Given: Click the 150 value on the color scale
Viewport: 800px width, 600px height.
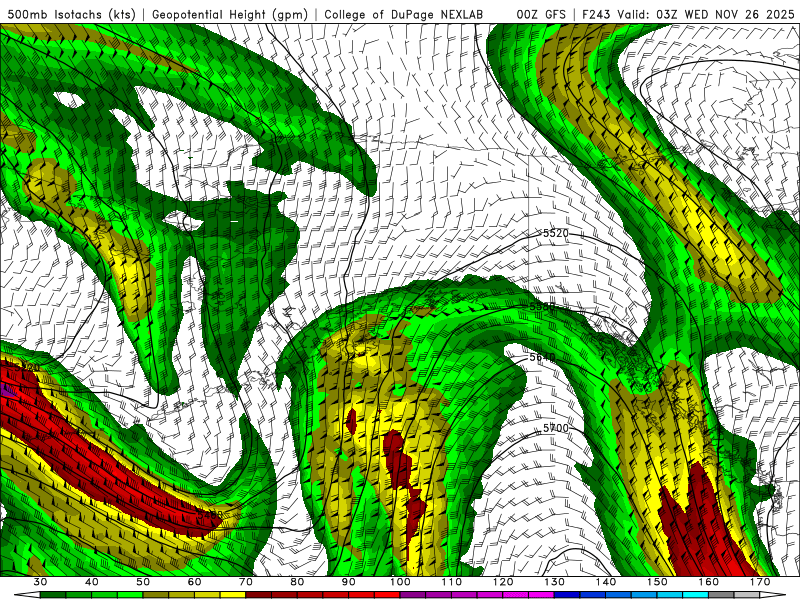Looking at the screenshot, I should click(x=658, y=582).
